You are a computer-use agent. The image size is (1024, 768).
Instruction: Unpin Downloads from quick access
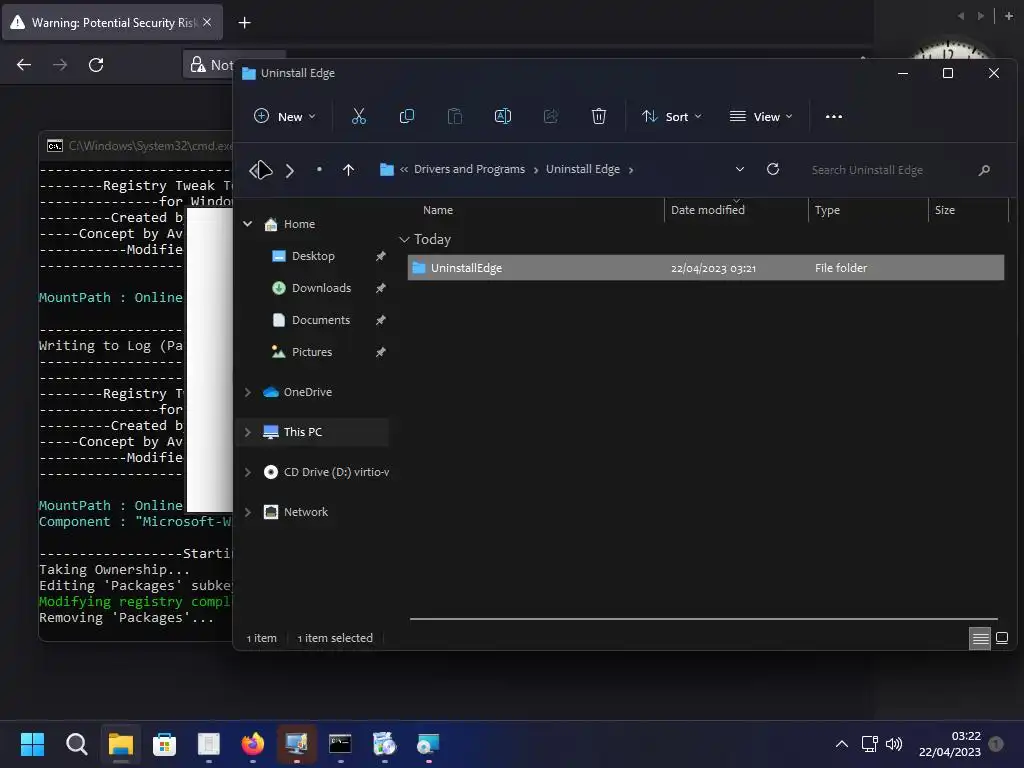point(380,288)
